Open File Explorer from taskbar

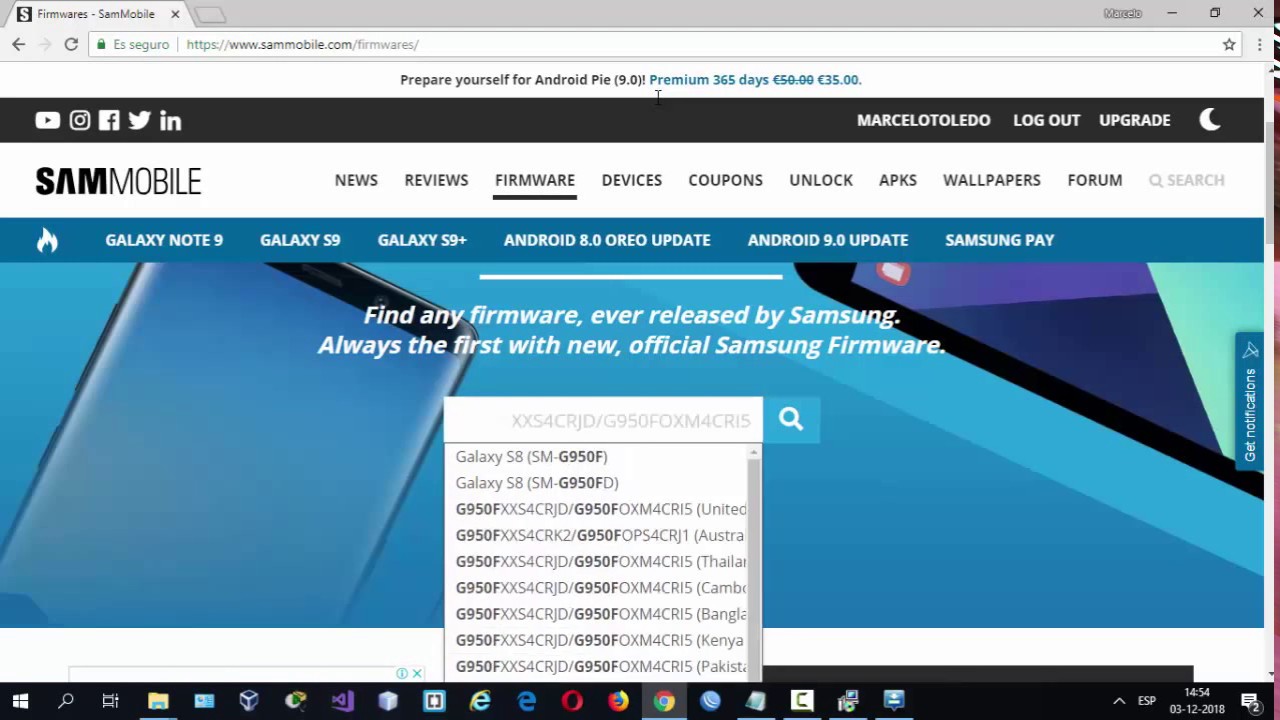coord(158,701)
